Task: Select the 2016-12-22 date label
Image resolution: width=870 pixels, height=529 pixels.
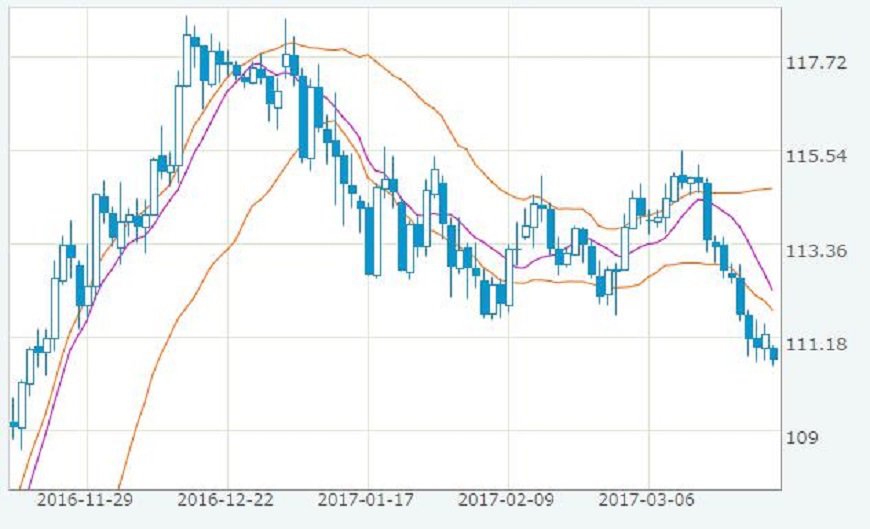Action: 227,498
